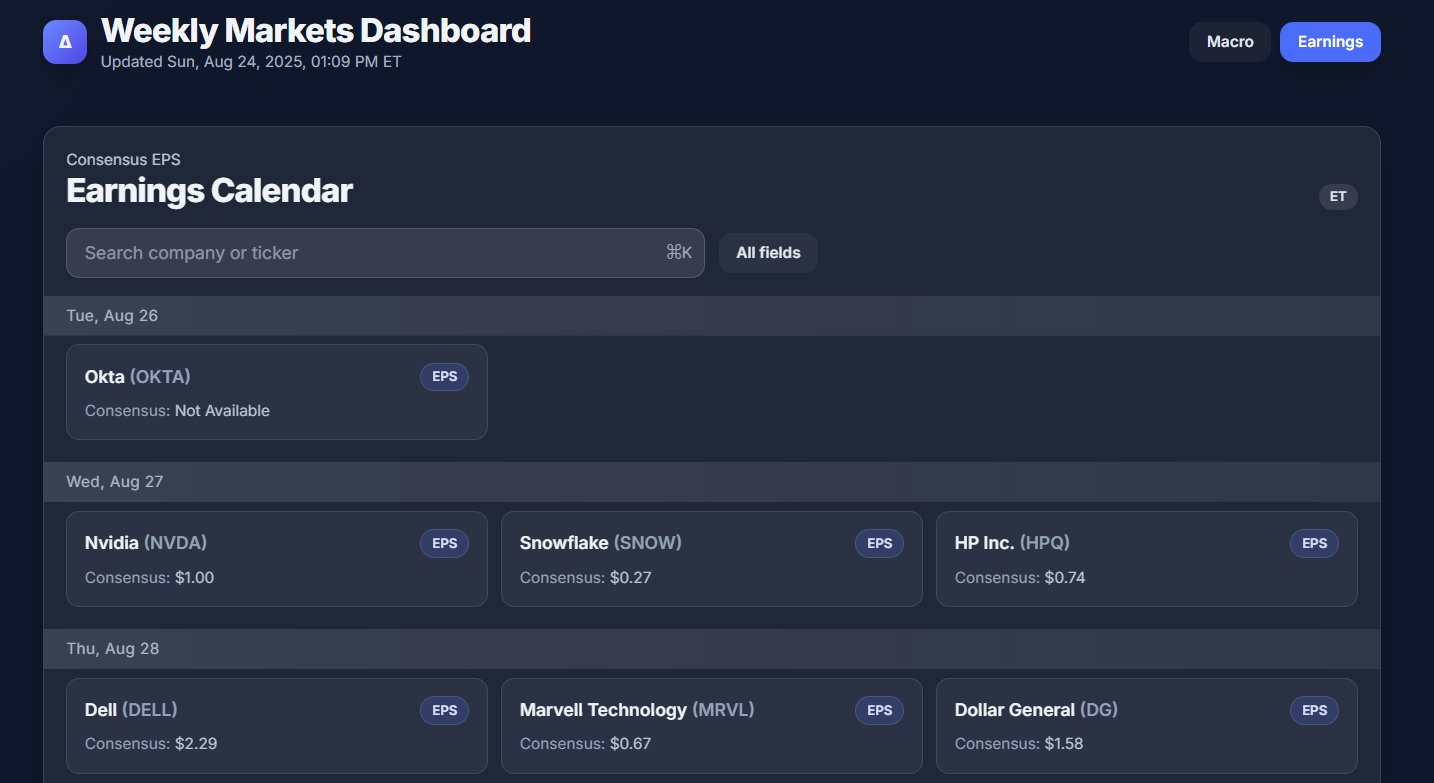Viewport: 1434px width, 783px height.
Task: Open the Nvidia (NVDA) card
Action: pos(277,559)
